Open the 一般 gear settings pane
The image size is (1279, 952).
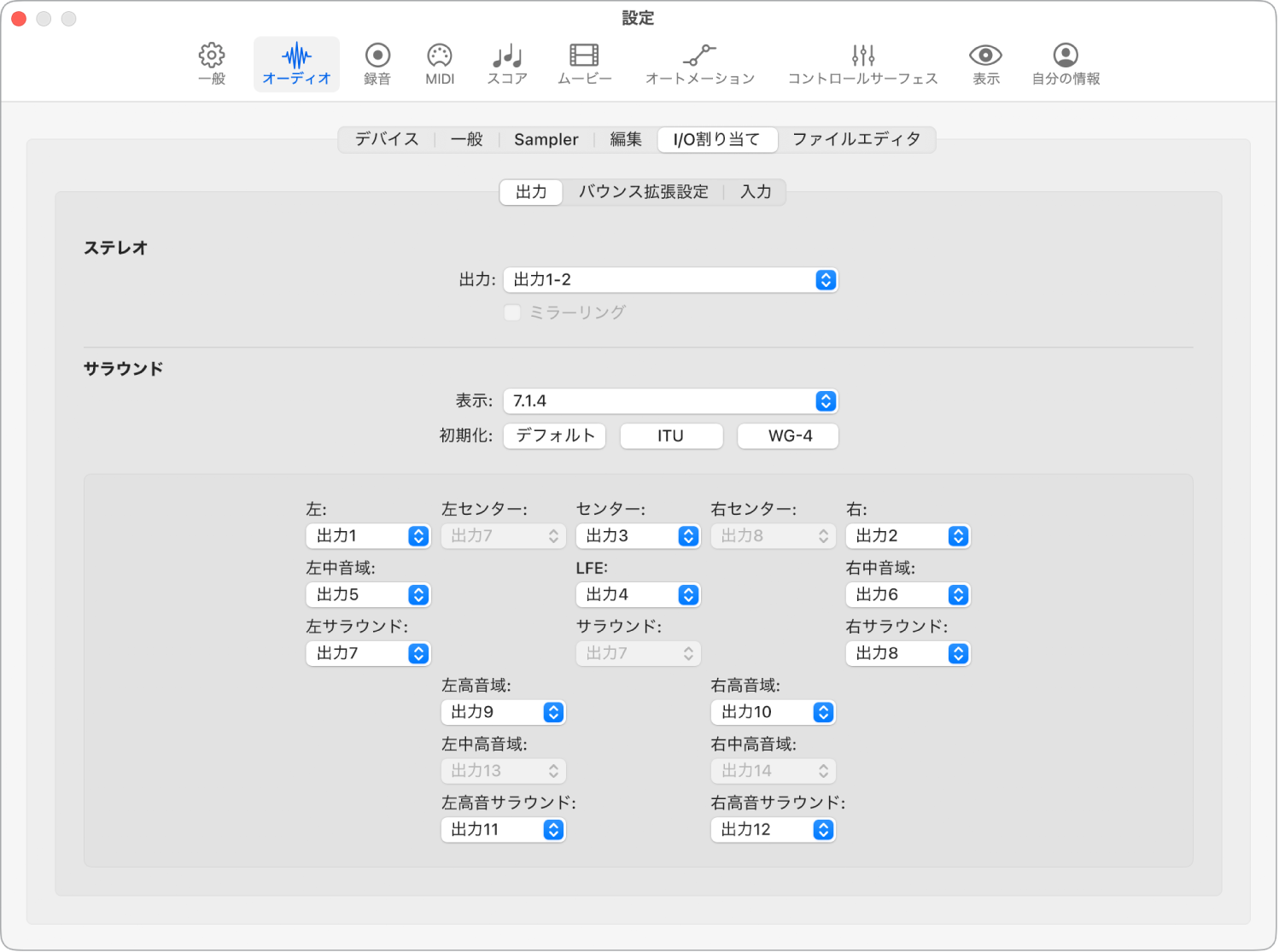[212, 64]
